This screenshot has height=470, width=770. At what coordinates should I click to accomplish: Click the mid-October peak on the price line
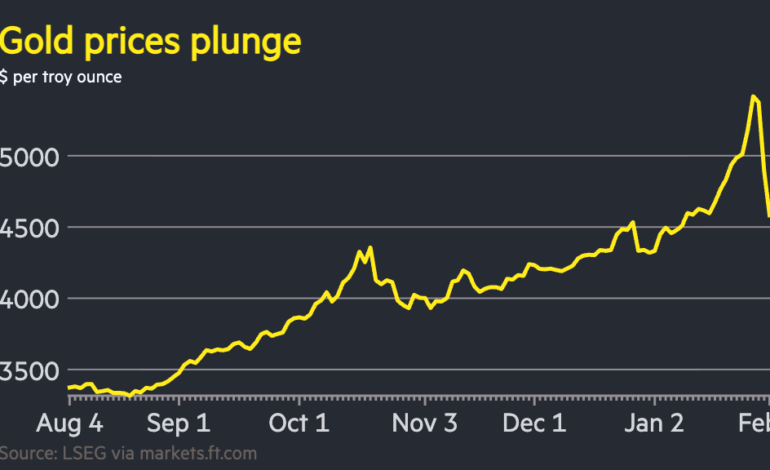click(x=370, y=247)
